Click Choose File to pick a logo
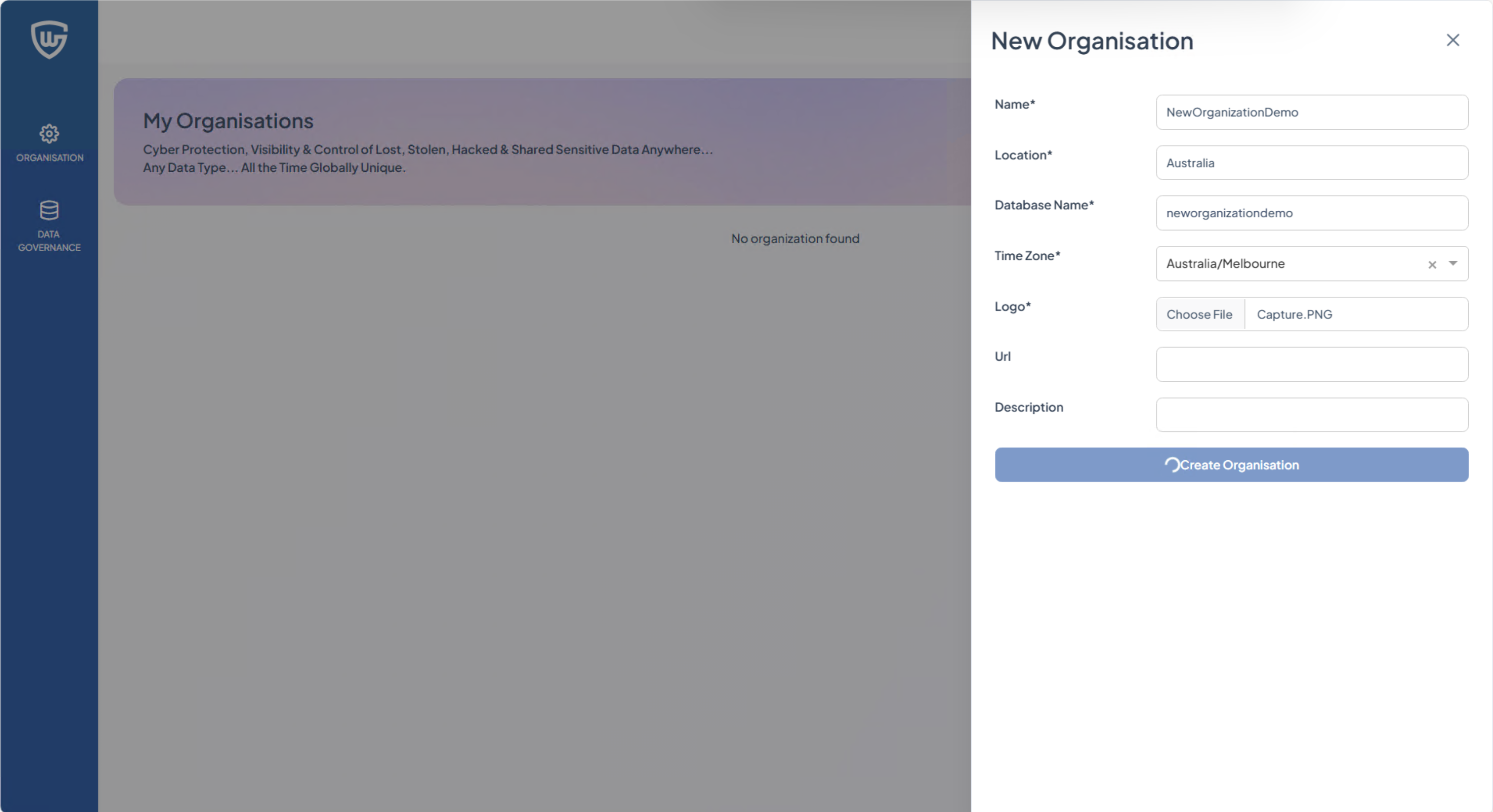The image size is (1493, 812). click(1199, 314)
